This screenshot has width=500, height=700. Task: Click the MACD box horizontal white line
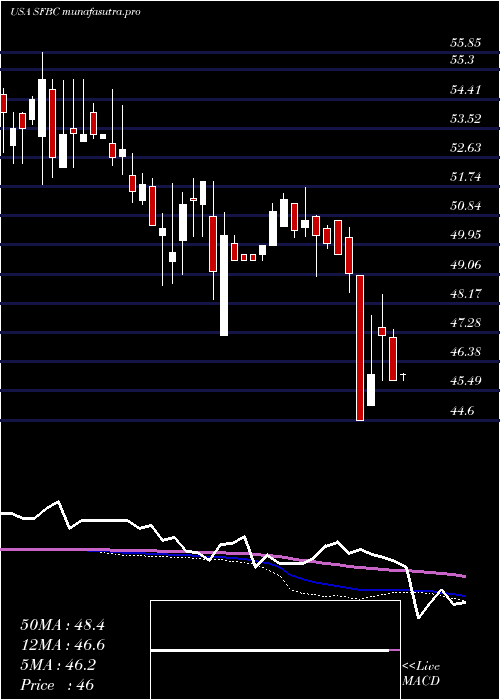click(270, 650)
